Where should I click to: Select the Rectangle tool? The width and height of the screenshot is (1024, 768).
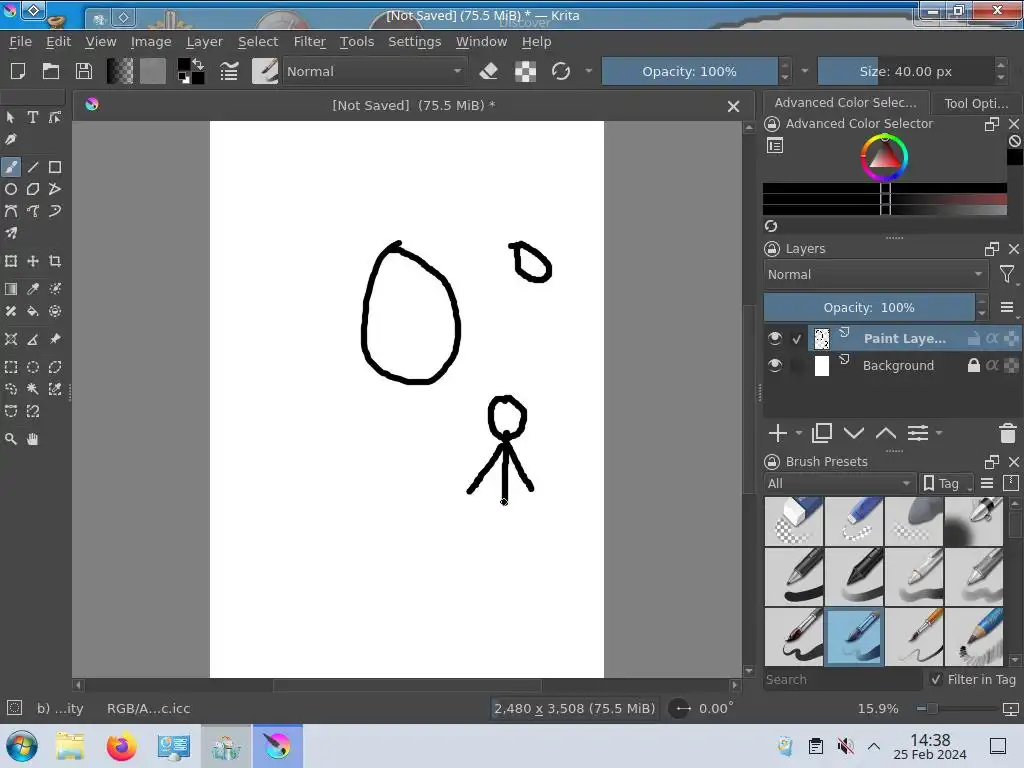55,167
